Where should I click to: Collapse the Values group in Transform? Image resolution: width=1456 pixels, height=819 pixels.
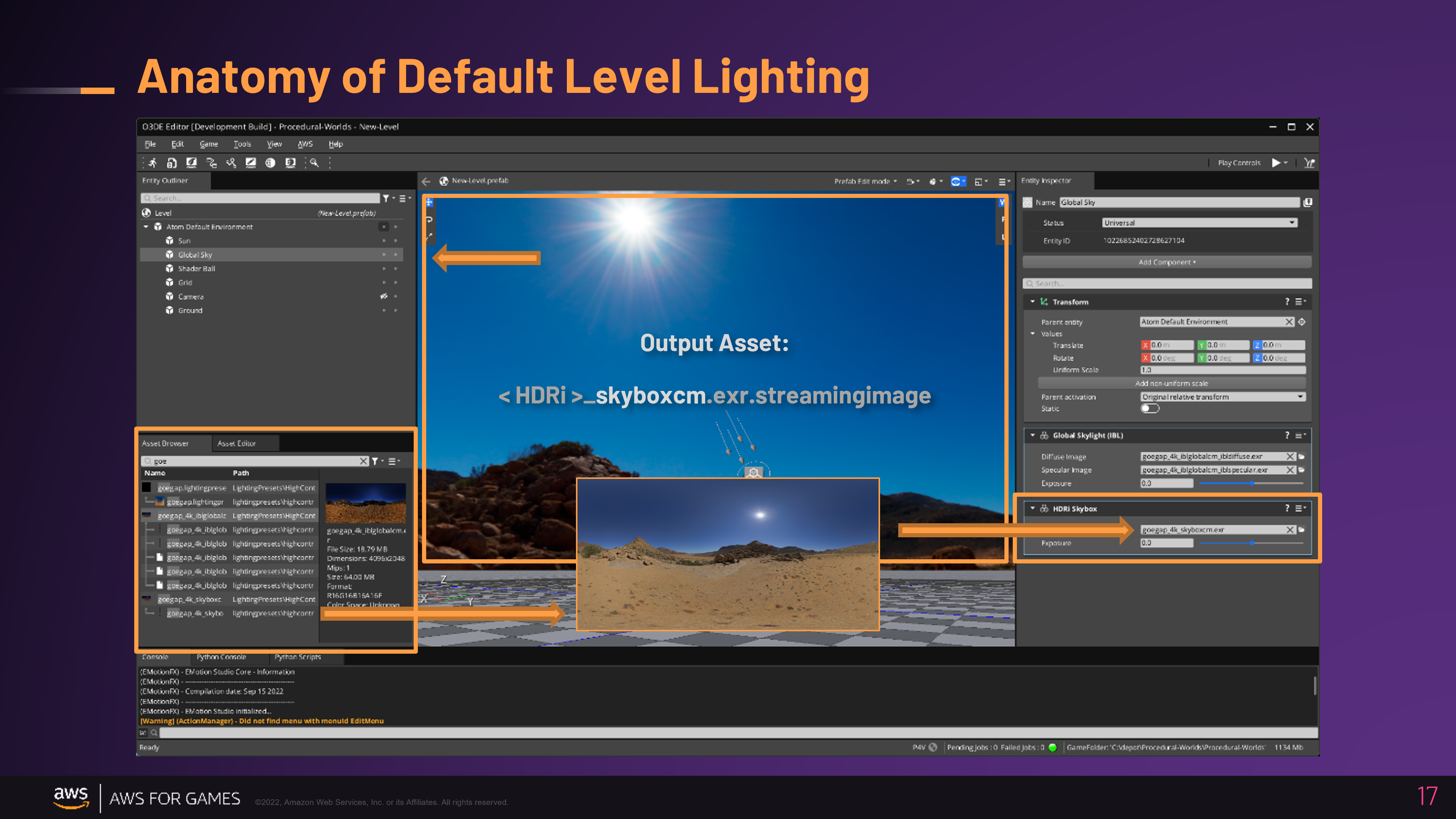(1032, 334)
